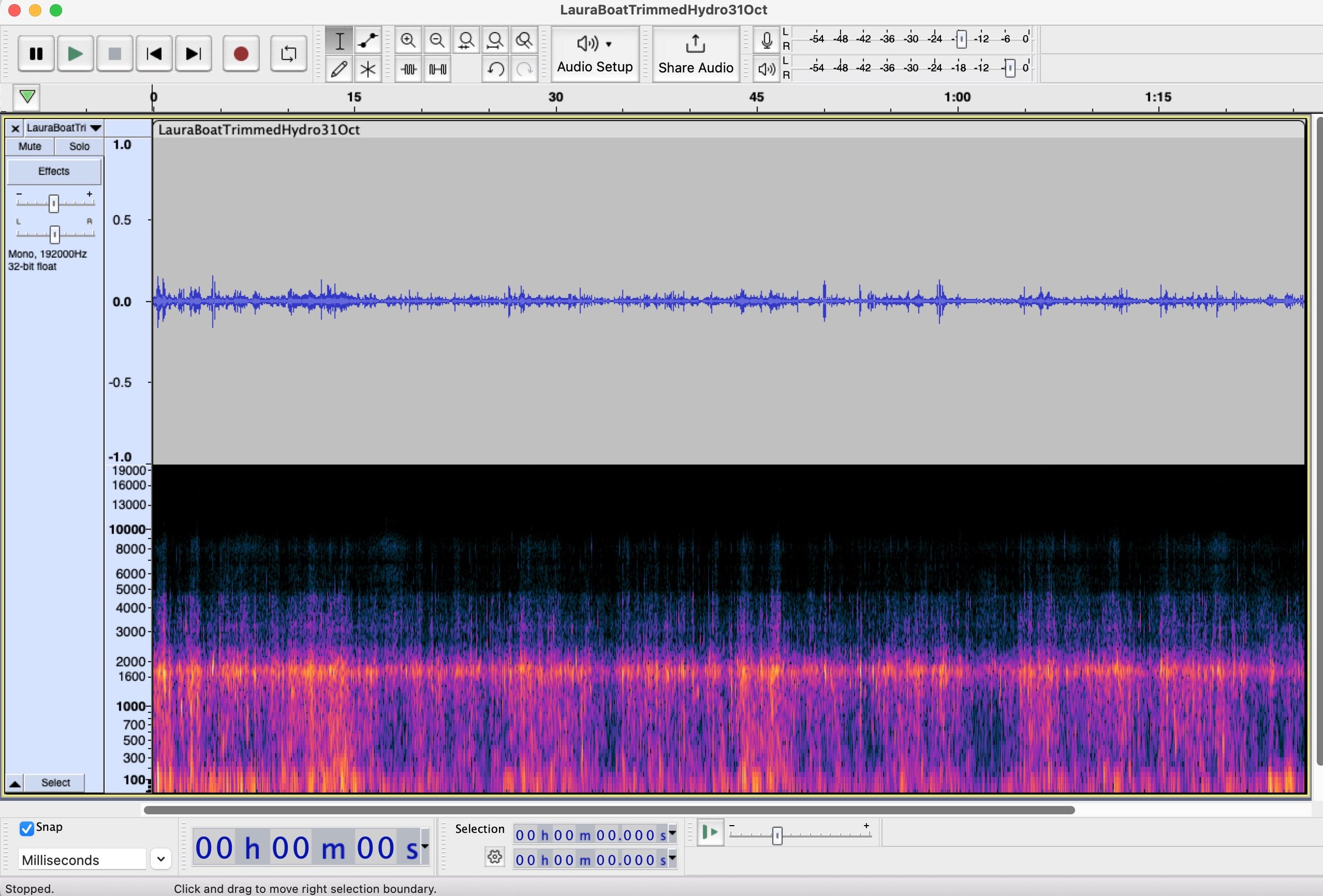Skip to start of track

point(155,53)
